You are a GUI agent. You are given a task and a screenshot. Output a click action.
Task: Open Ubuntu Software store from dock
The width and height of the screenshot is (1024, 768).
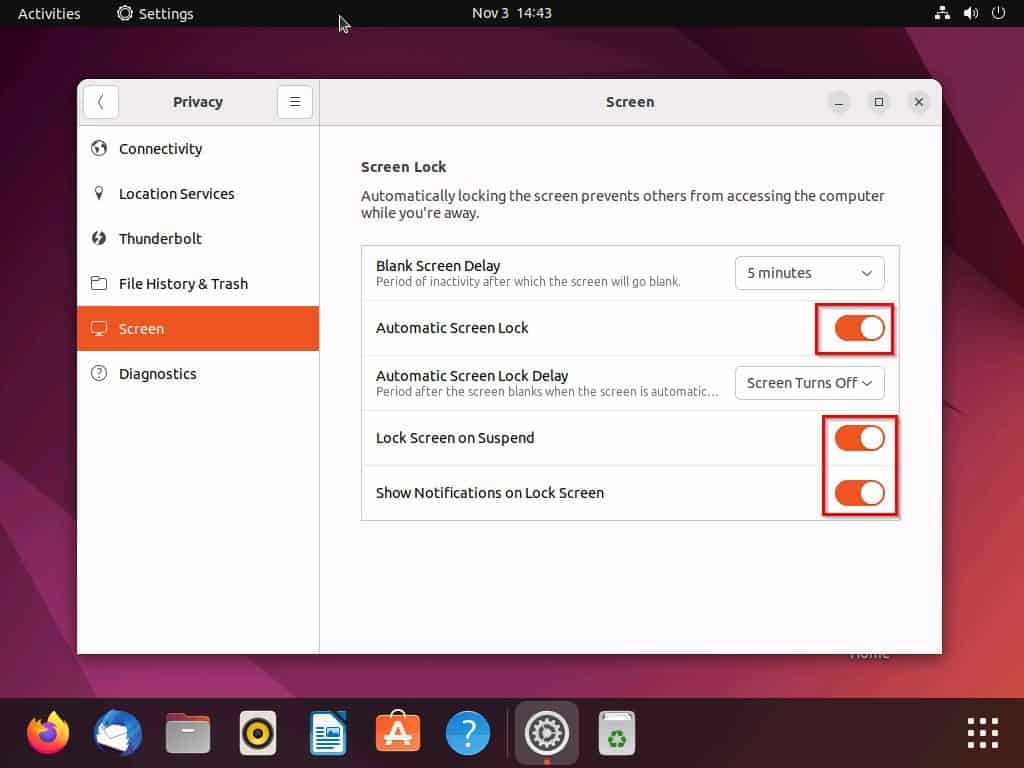point(398,733)
